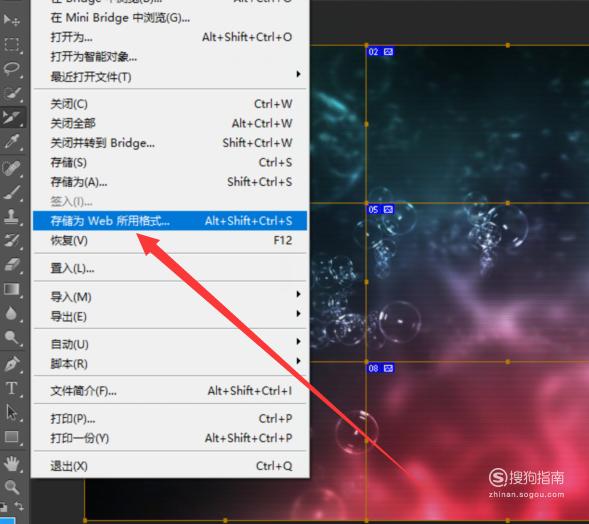
Task: Choose 打开为... menu entry
Action: (x=170, y=37)
